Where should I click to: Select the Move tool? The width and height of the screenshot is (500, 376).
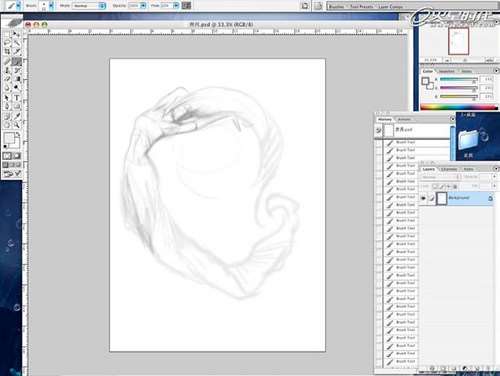tap(17, 34)
